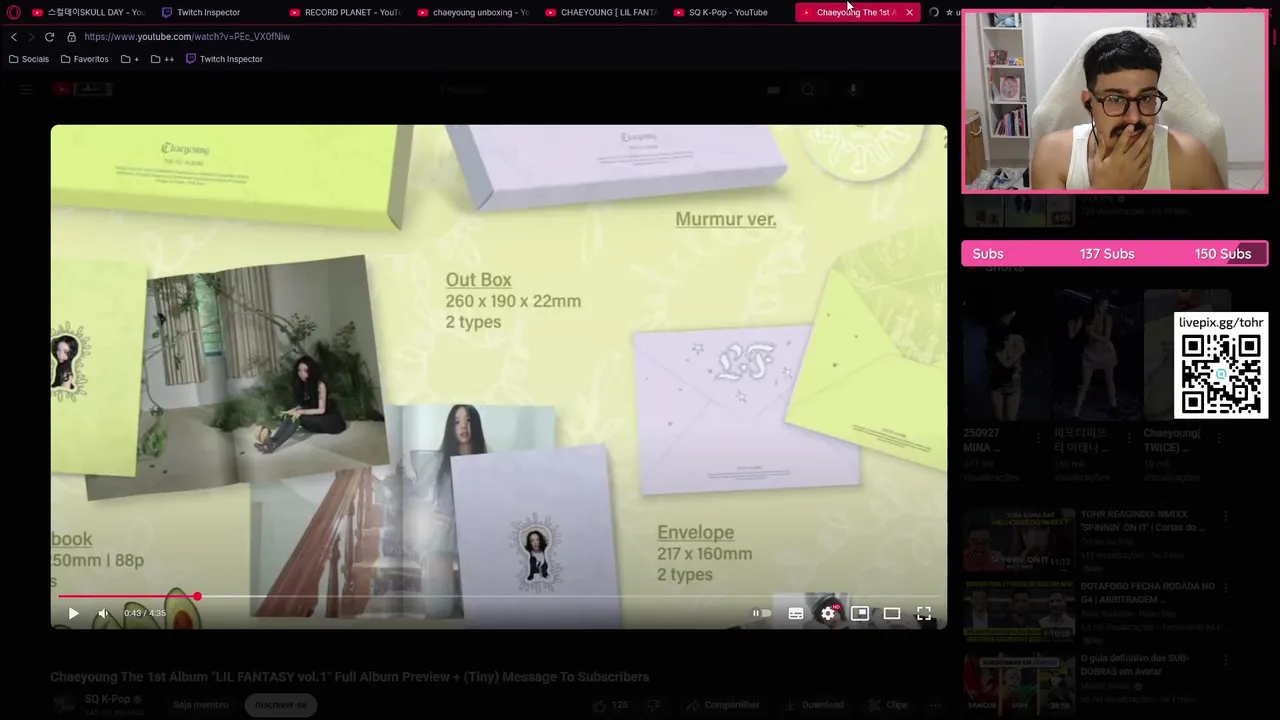Toggle subtitles with the captions icon
1280x720 pixels.
click(x=796, y=613)
